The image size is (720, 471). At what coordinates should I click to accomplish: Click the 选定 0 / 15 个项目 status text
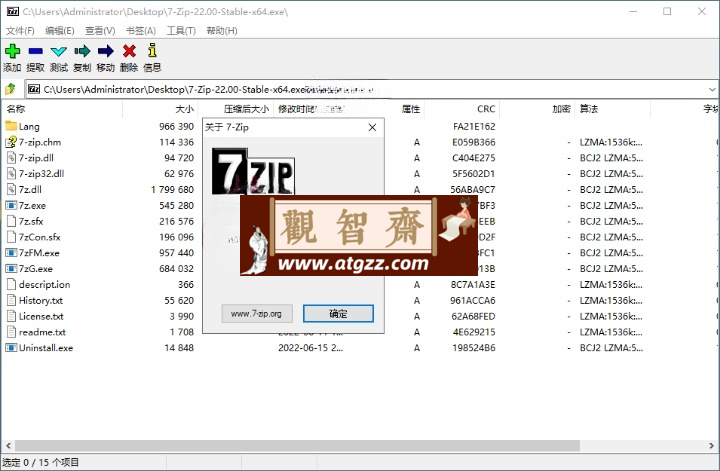[x=40, y=462]
